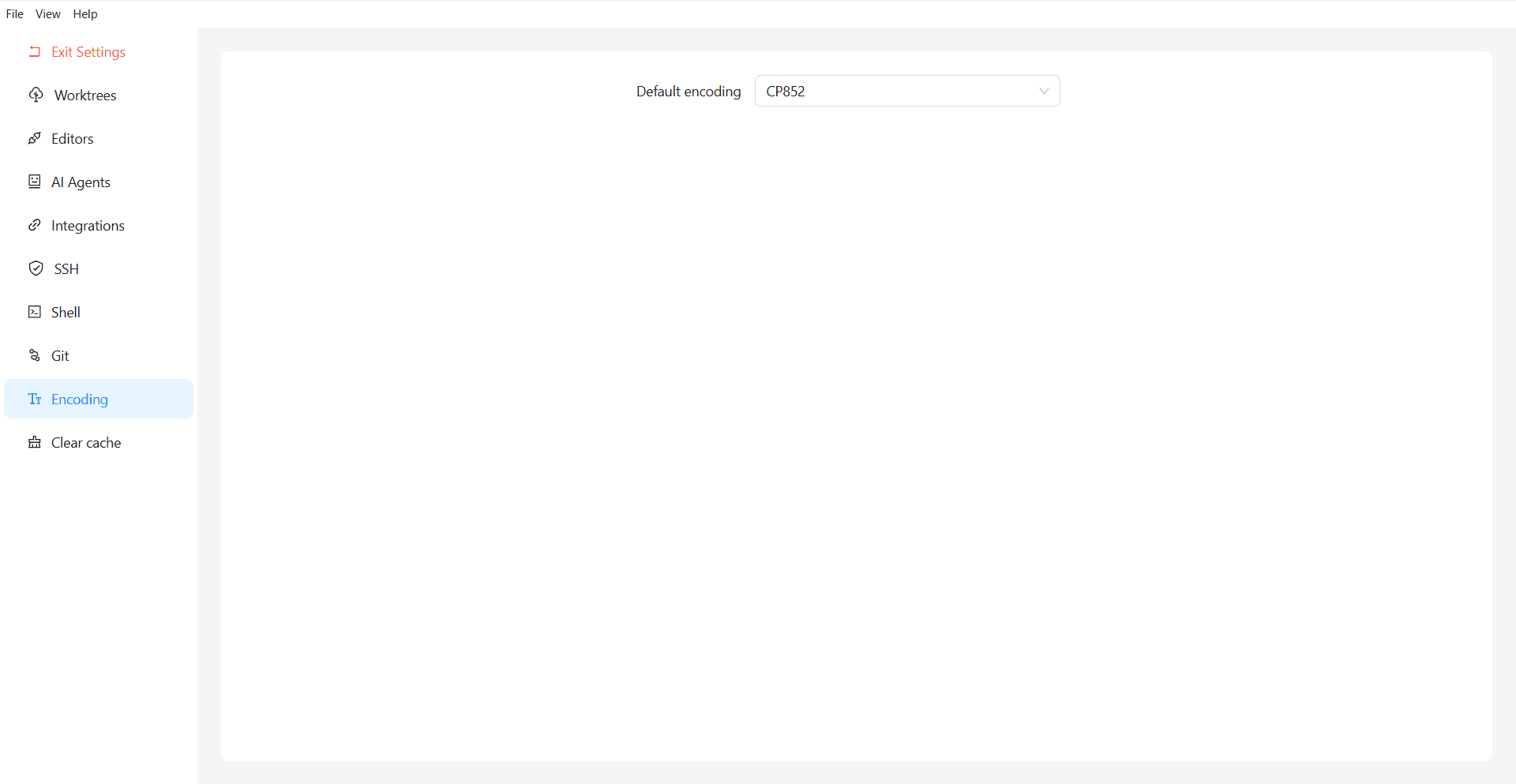Switch to the Editors settings label
This screenshot has height=784, width=1516.
pyautogui.click(x=73, y=139)
